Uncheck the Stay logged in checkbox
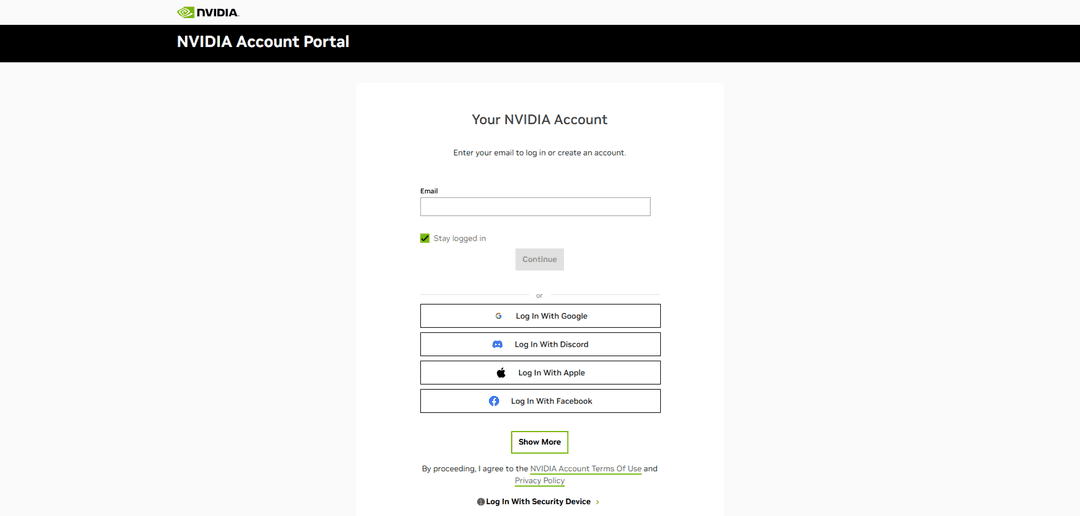Screen dimensions: 1080x516 tap(425, 238)
